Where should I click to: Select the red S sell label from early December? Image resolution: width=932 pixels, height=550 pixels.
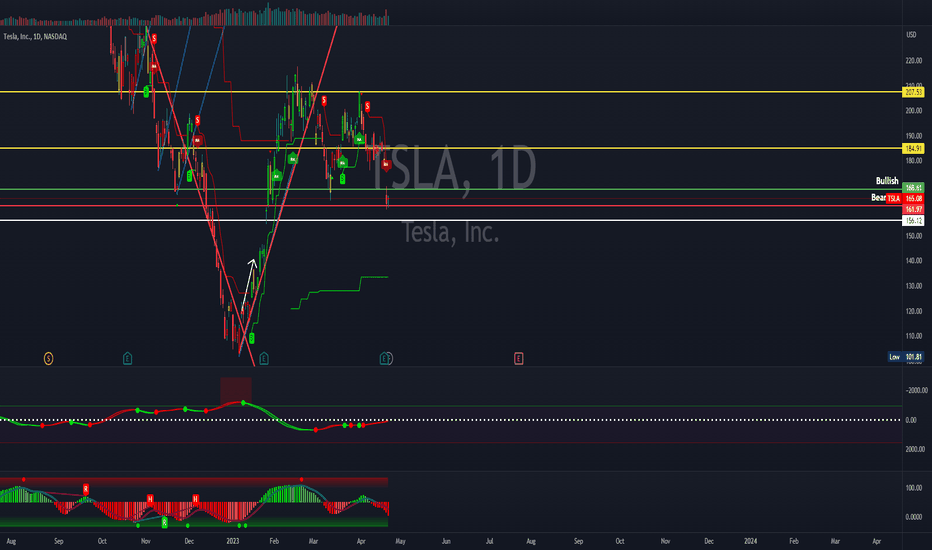click(x=197, y=121)
